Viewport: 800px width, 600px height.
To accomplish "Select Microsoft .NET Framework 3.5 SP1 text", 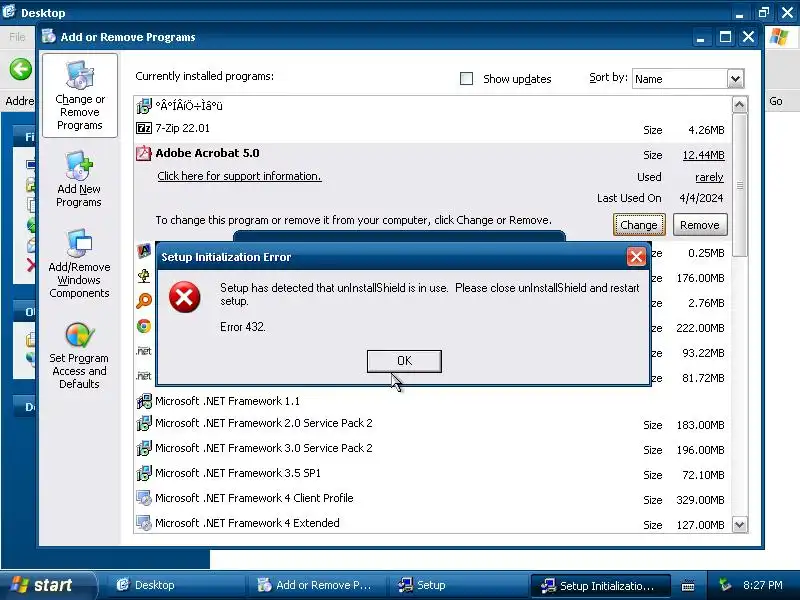I will pyautogui.click(x=238, y=473).
